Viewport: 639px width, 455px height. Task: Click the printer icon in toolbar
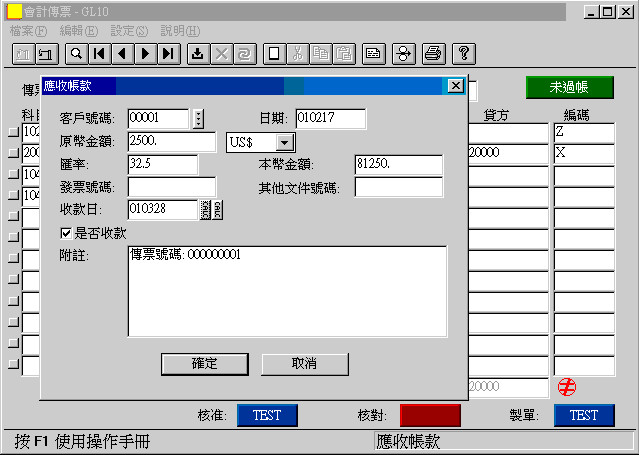pos(433,53)
